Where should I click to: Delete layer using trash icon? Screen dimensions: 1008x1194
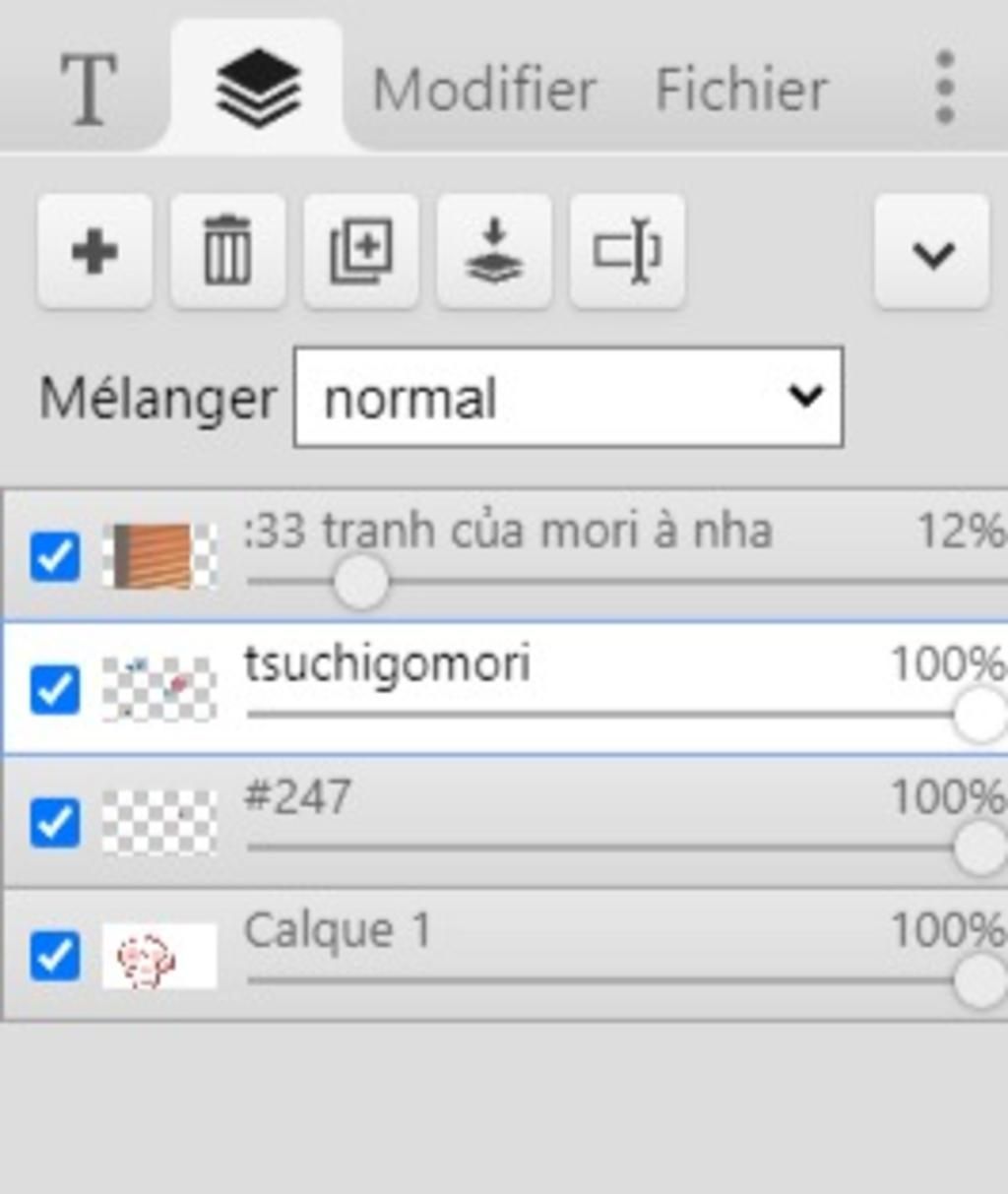click(x=227, y=252)
